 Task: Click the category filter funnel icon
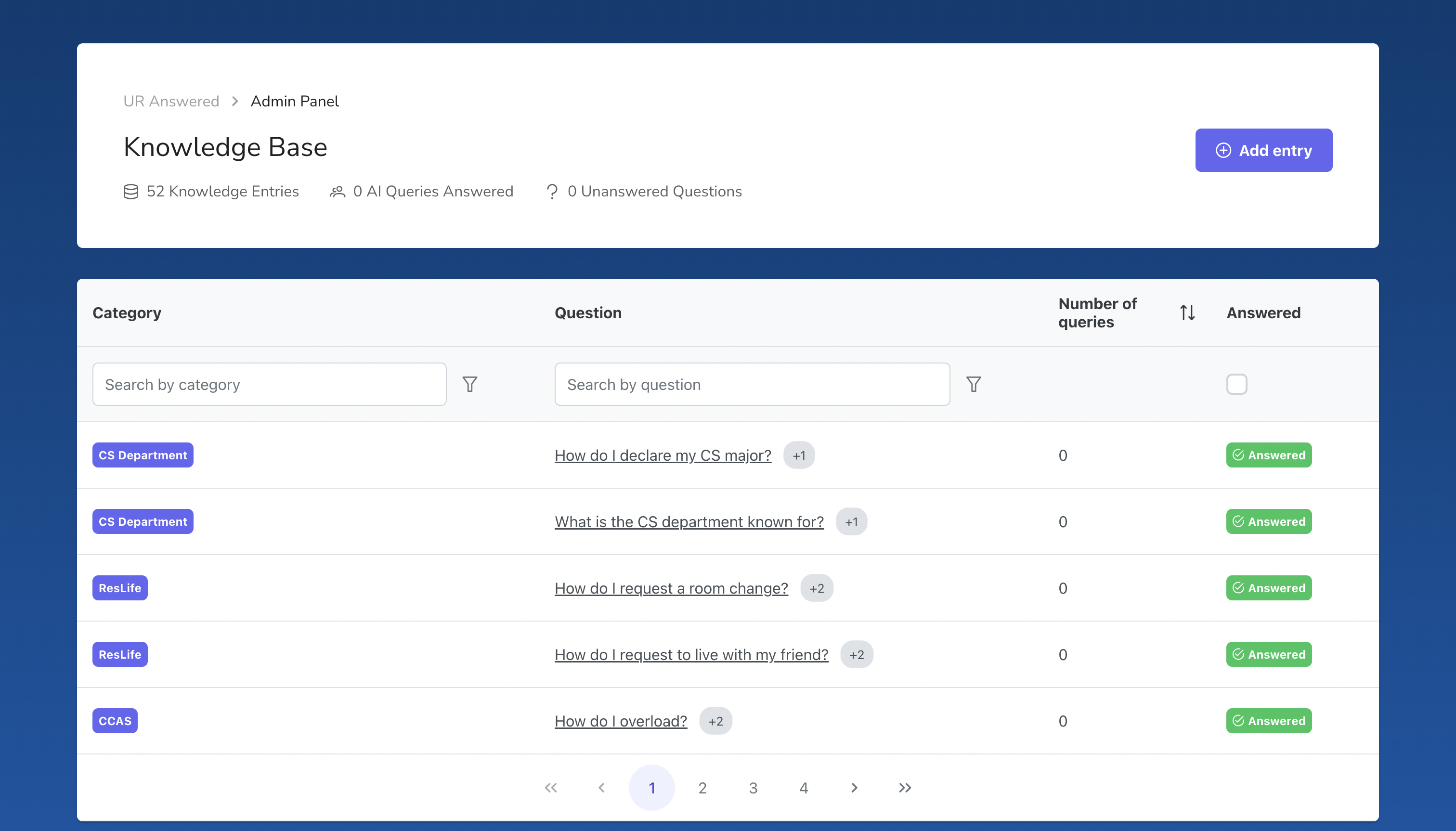coord(470,384)
